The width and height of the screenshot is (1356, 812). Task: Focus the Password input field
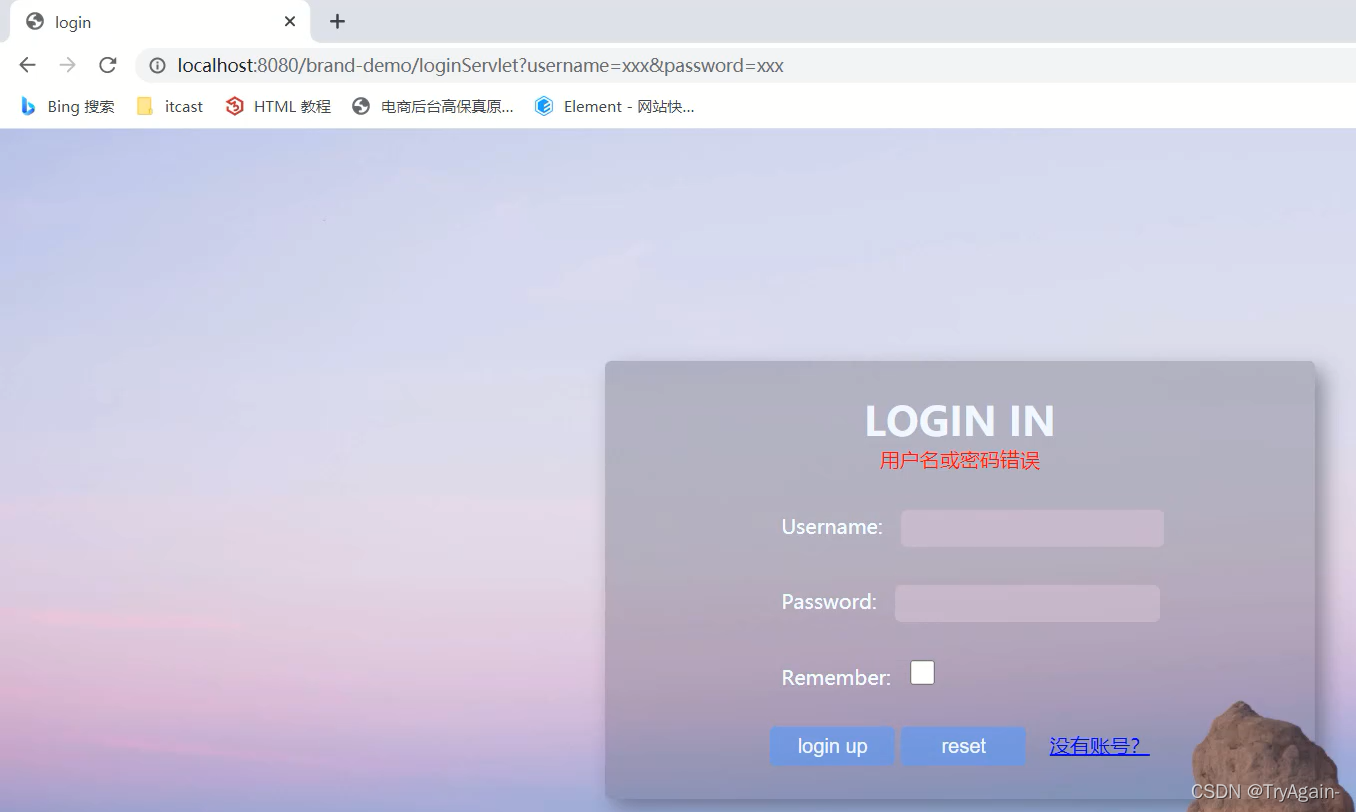point(1027,603)
